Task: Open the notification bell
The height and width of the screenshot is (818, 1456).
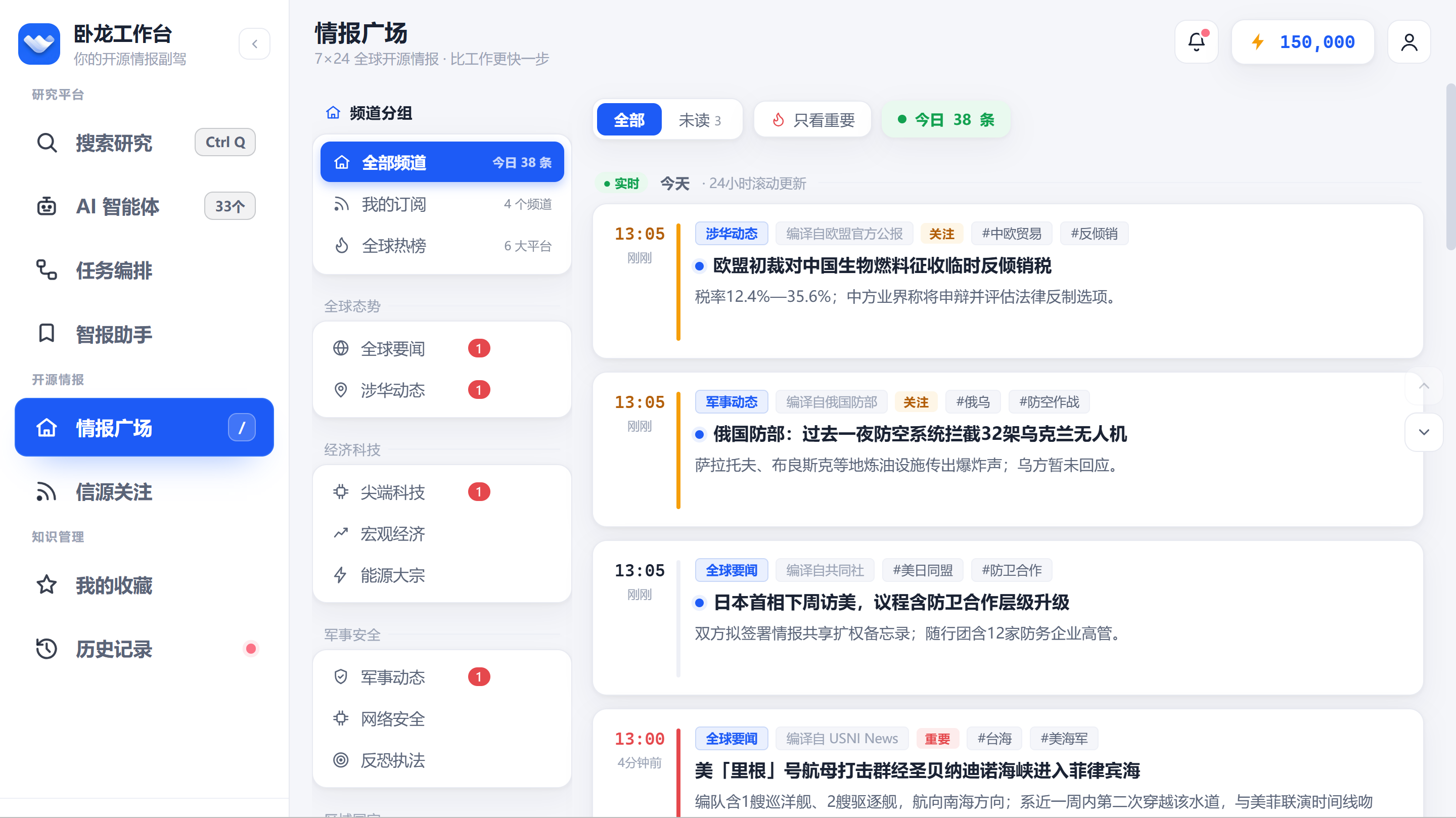Action: coord(1196,42)
